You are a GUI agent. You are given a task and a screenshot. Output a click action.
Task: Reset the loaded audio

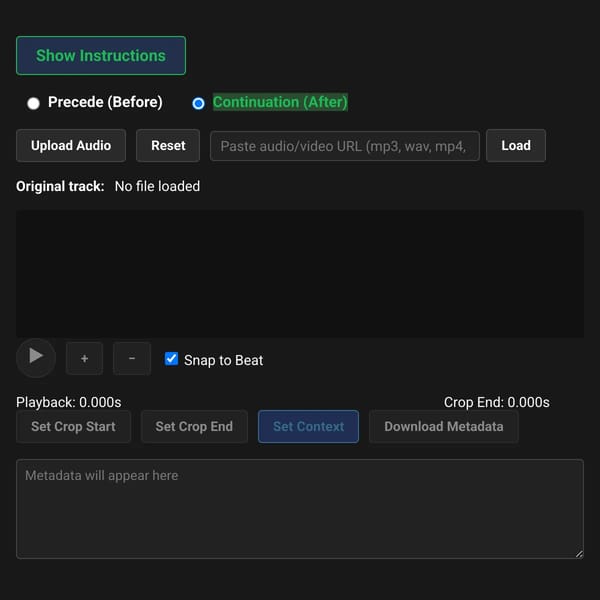168,145
